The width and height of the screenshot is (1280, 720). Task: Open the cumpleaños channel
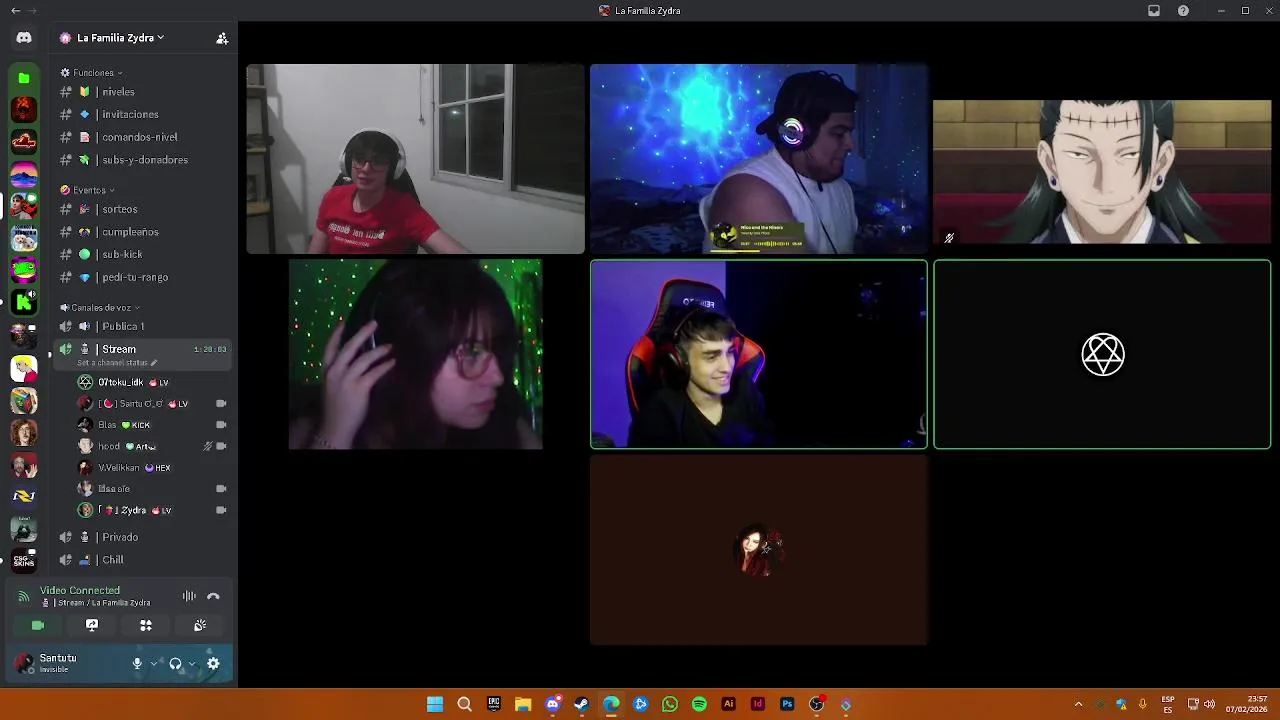tap(143, 232)
